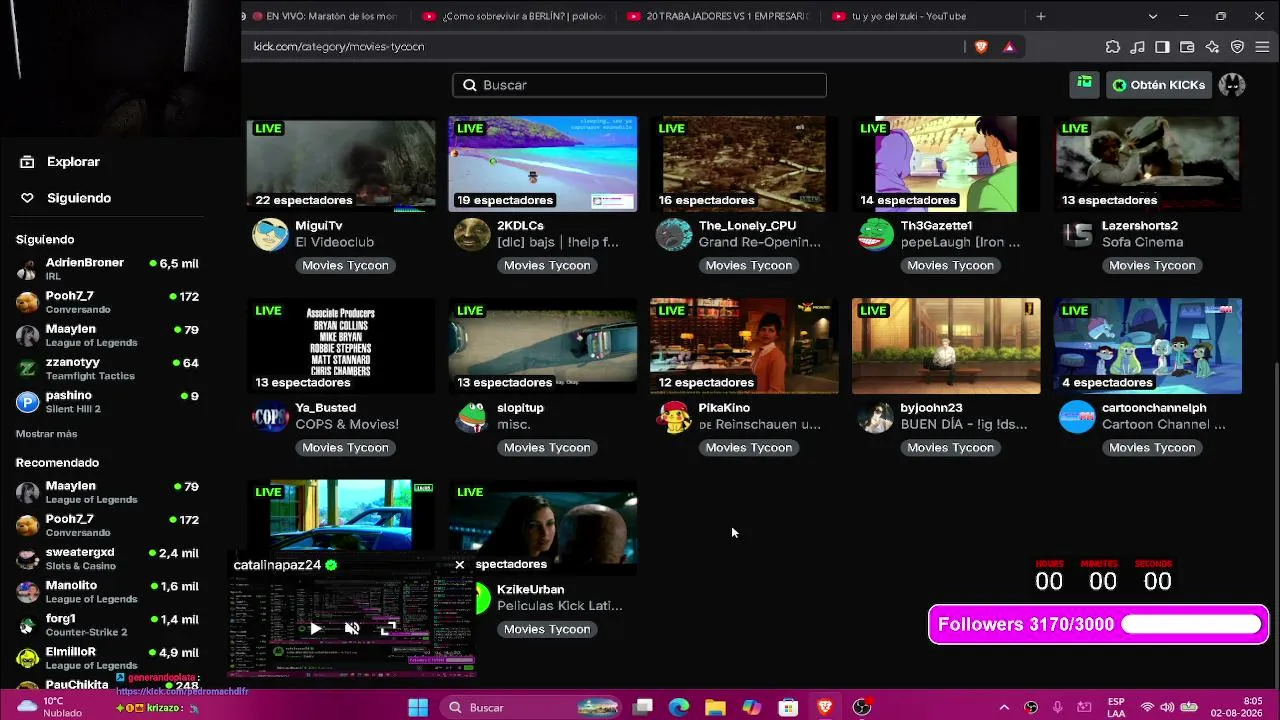The image size is (1280, 720).
Task: Open the browser hamburger menu
Action: tap(1262, 47)
